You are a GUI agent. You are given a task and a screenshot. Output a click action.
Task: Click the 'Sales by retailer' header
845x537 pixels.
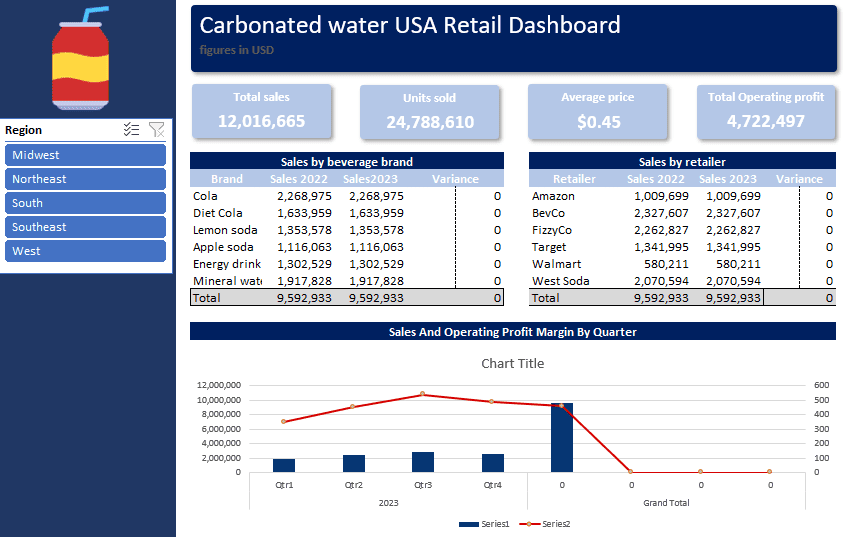pos(682,161)
